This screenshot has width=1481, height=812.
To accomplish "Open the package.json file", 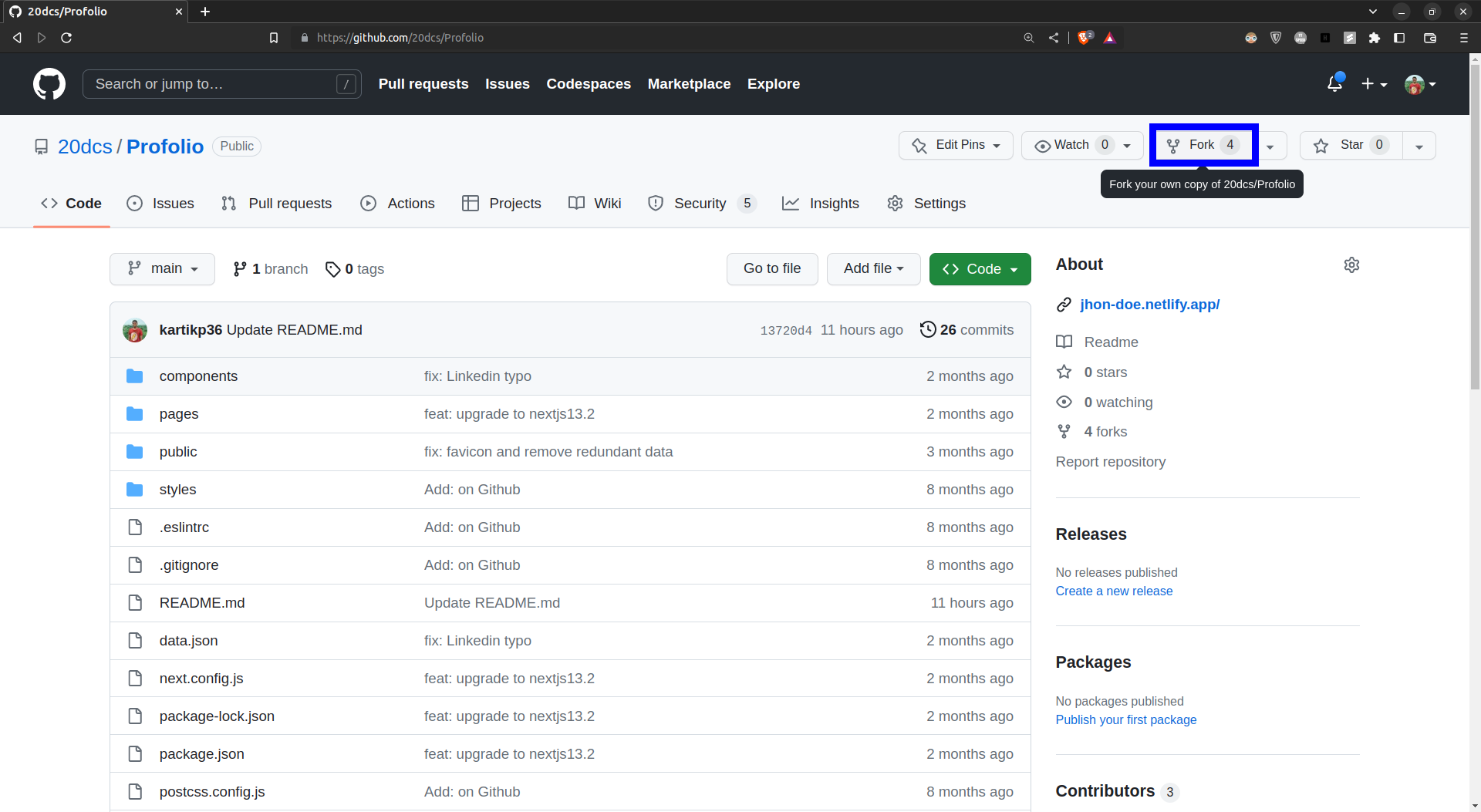I will pos(201,753).
